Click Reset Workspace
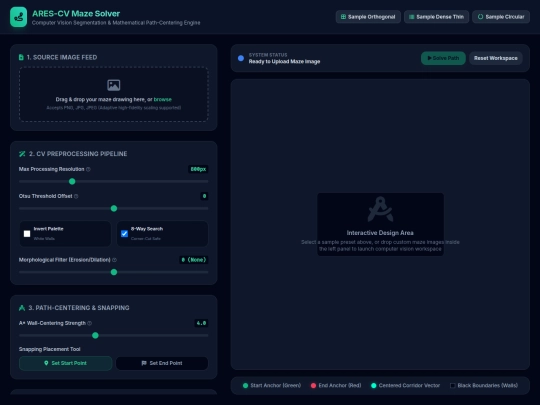This screenshot has height=405, width=540. pos(496,58)
